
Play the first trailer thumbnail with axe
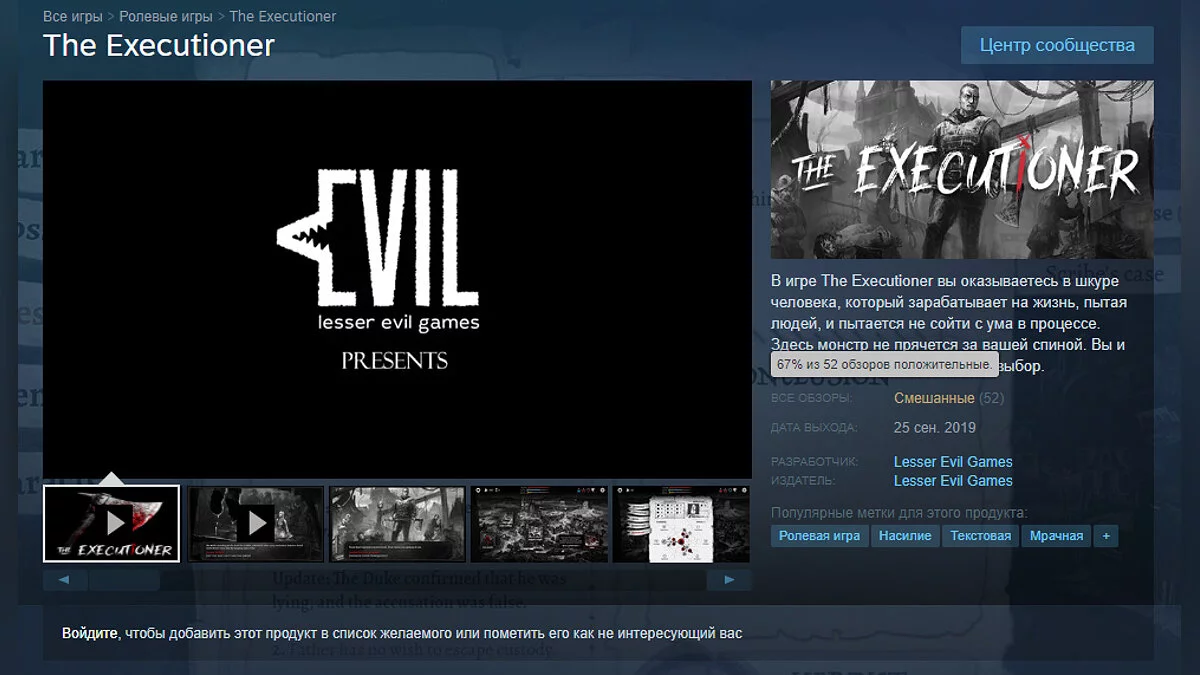pyautogui.click(x=111, y=523)
